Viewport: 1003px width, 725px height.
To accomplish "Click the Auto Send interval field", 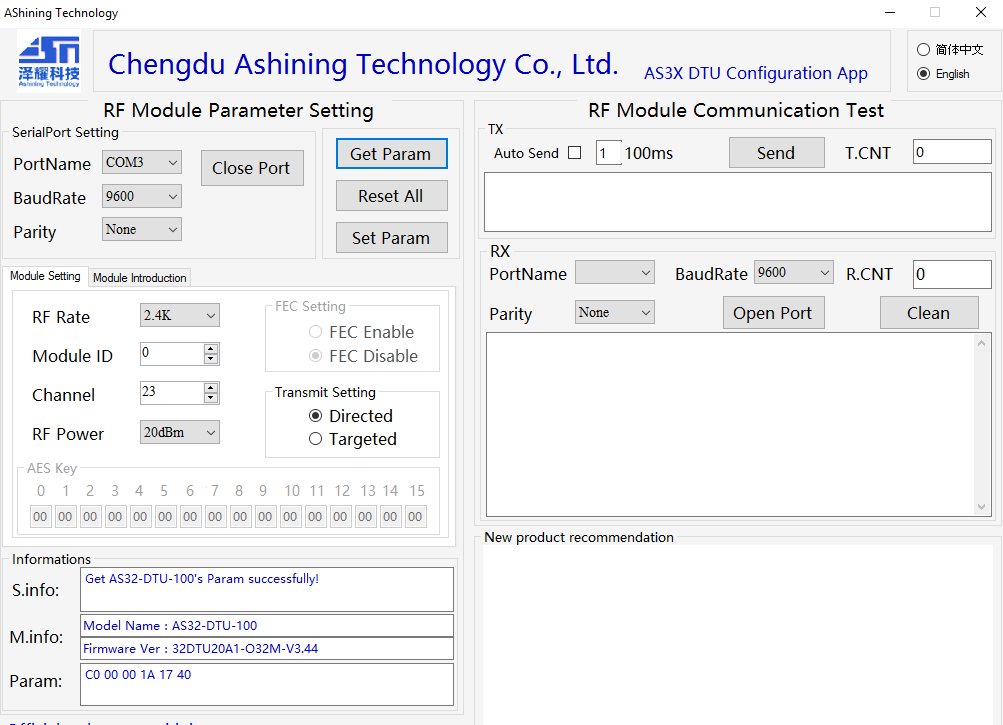I will (608, 152).
